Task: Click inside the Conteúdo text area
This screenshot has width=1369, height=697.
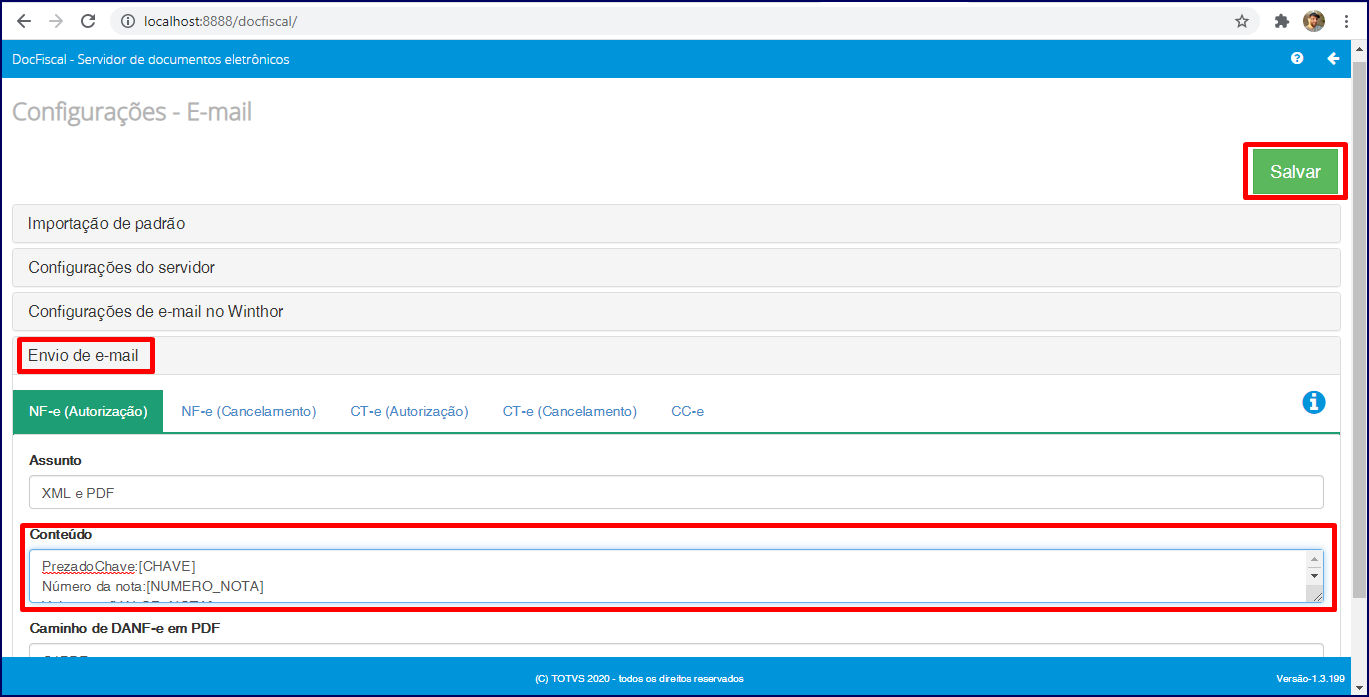Action: click(x=668, y=576)
